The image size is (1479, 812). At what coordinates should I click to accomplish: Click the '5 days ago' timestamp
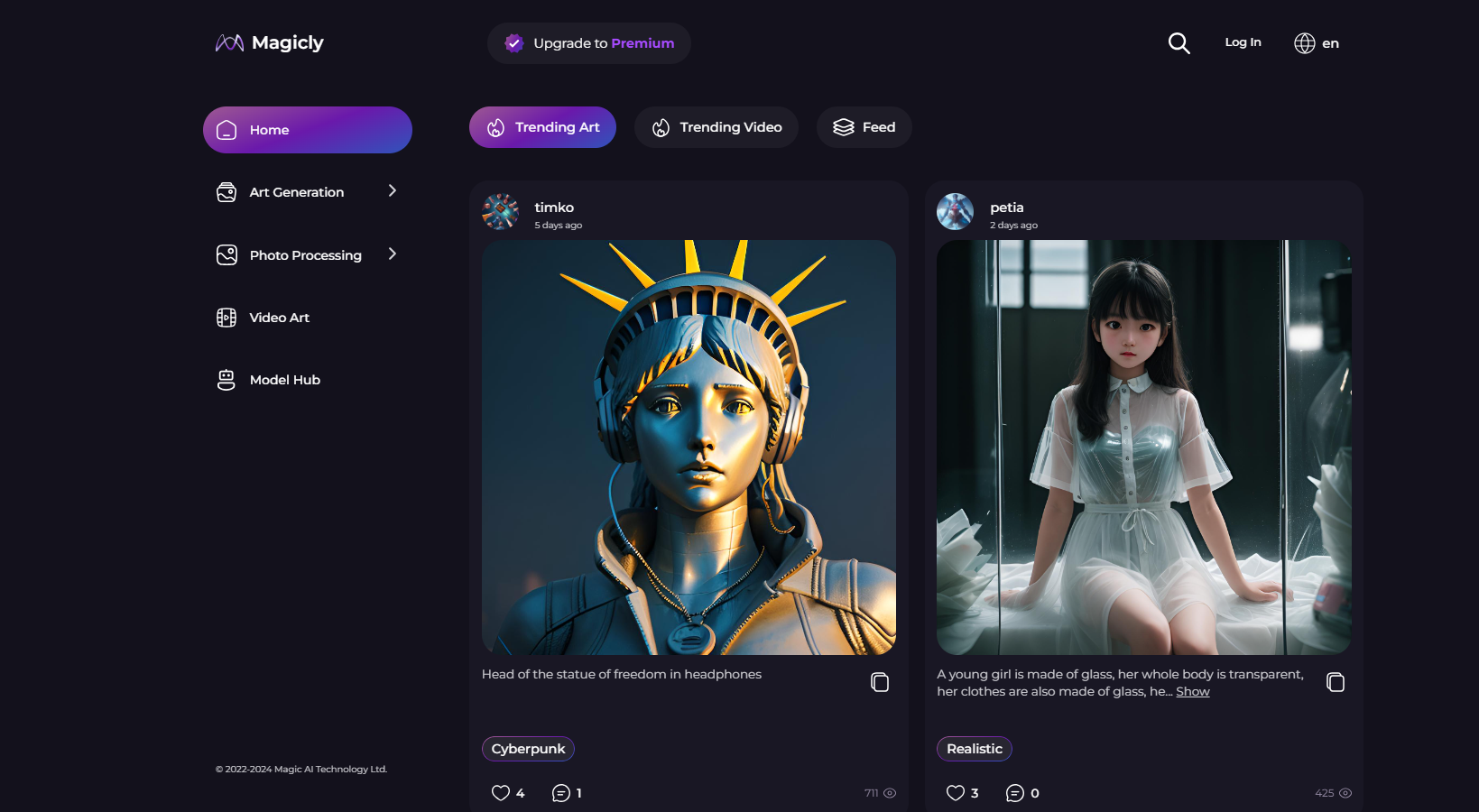(559, 226)
